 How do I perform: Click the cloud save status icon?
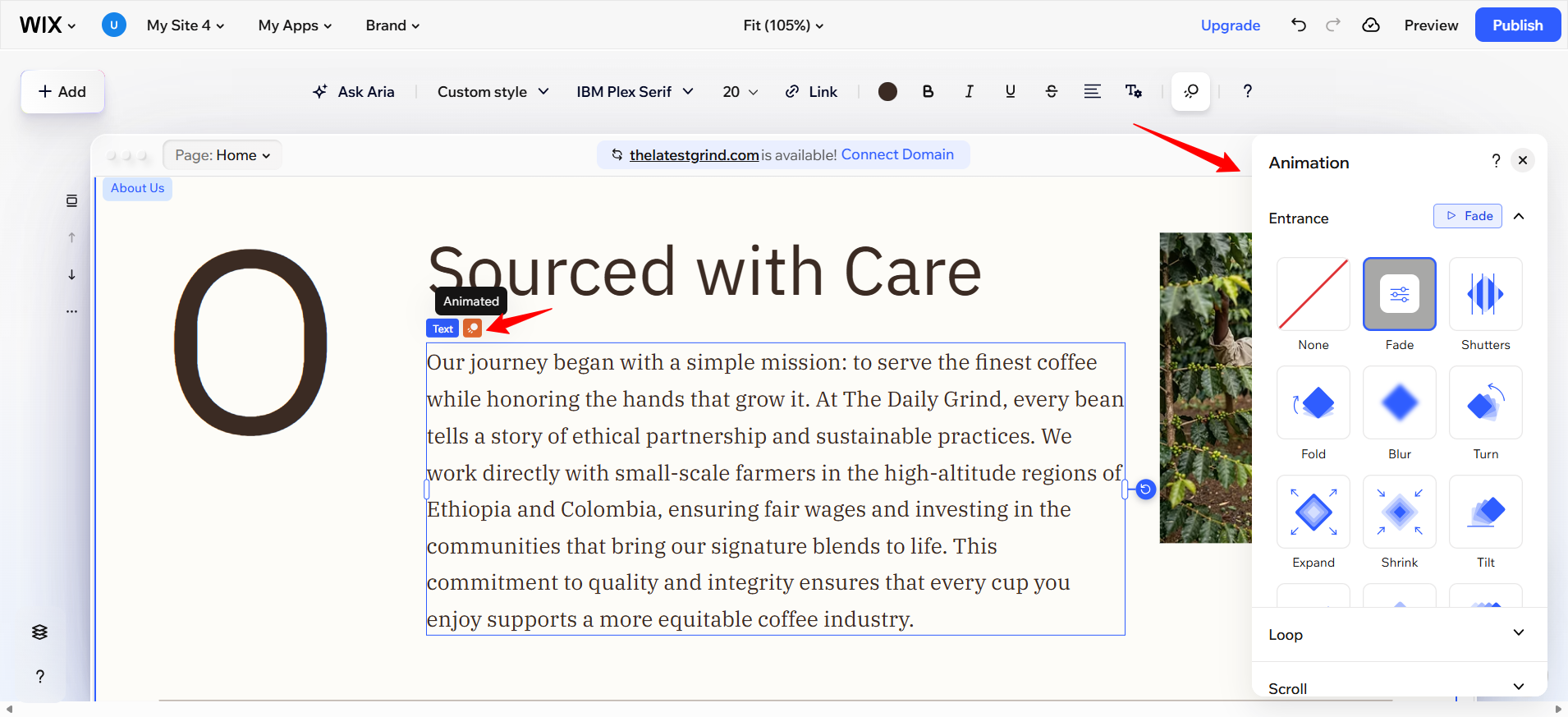pyautogui.click(x=1371, y=25)
